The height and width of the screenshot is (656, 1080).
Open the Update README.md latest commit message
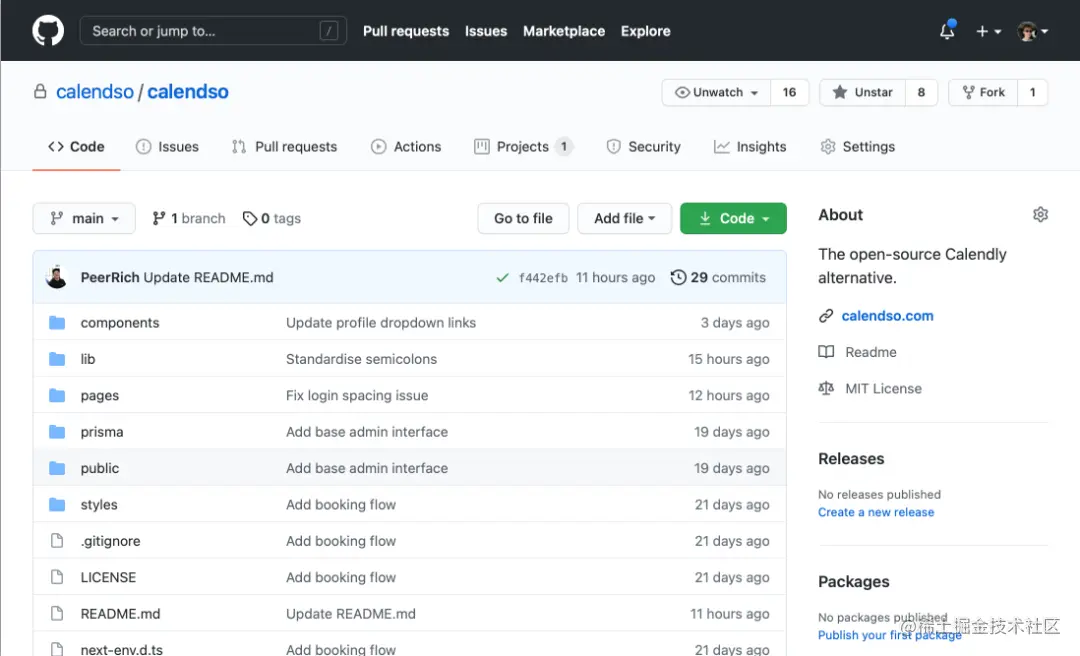[x=208, y=277]
